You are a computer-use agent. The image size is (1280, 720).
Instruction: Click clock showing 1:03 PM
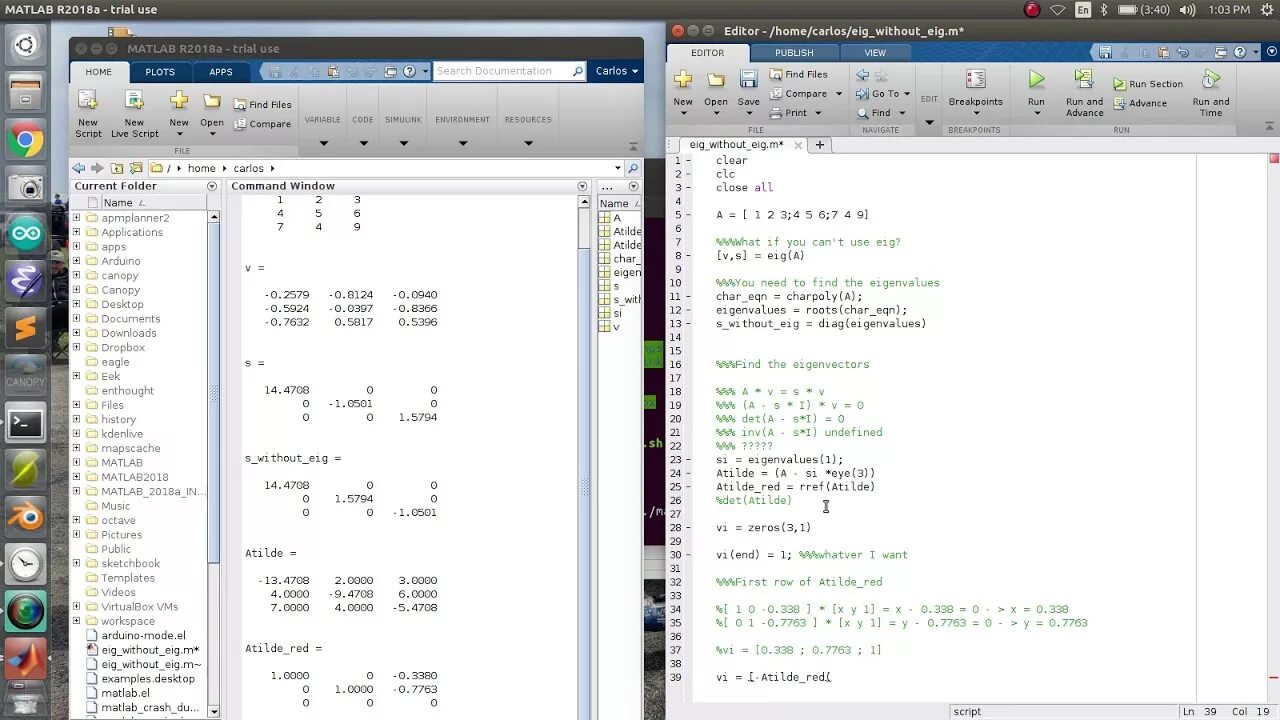[x=1229, y=10]
